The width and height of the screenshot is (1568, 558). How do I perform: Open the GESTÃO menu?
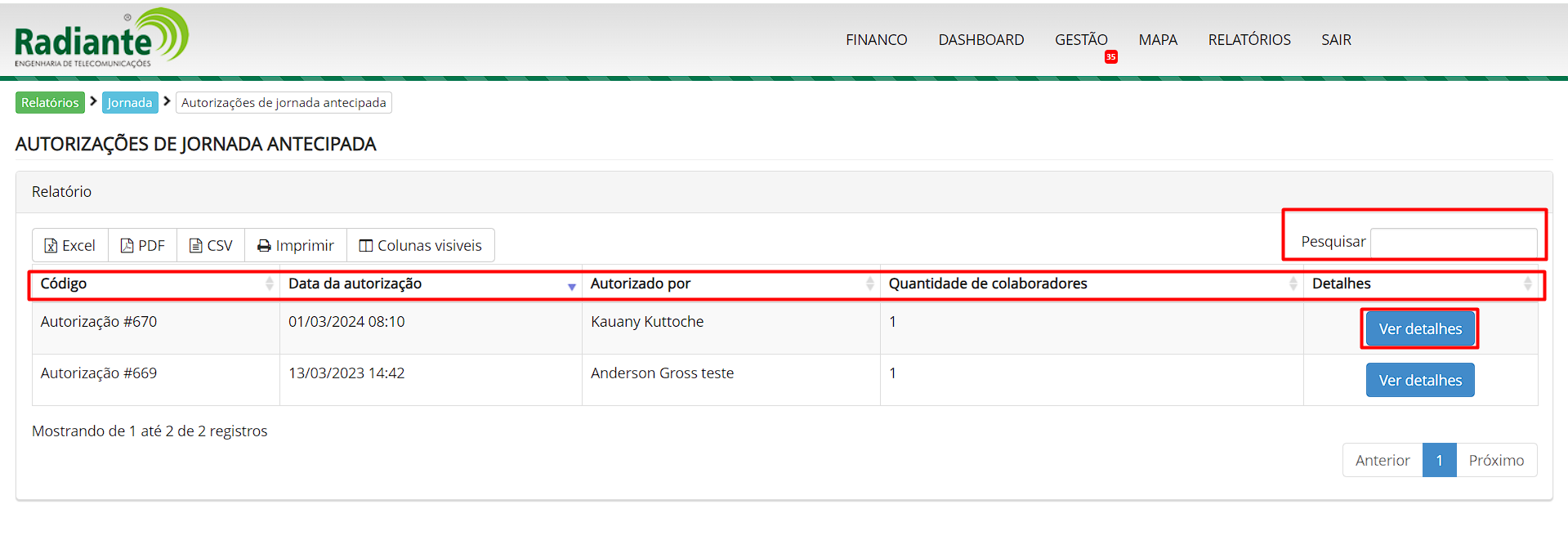point(1080,39)
